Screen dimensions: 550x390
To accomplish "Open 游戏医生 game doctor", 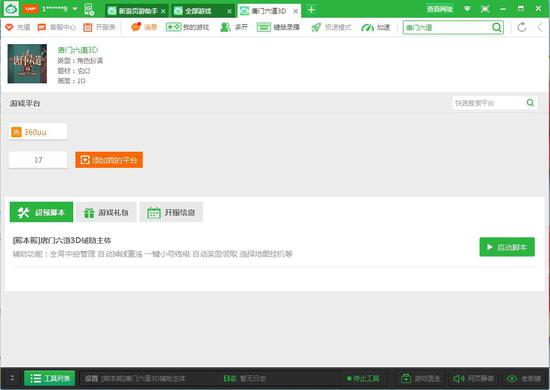I will coord(421,378).
